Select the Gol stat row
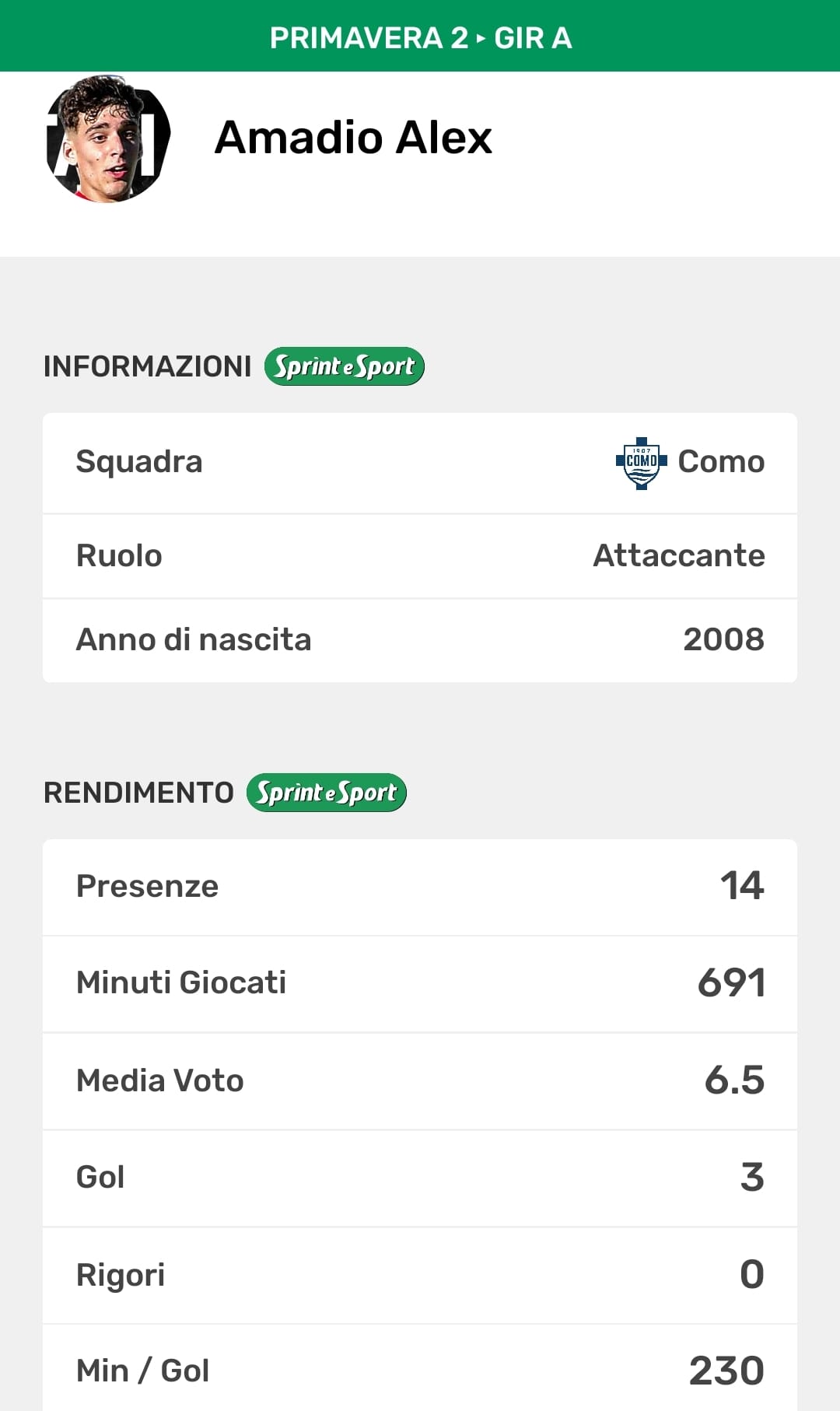Viewport: 840px width, 1411px height. 420,1178
